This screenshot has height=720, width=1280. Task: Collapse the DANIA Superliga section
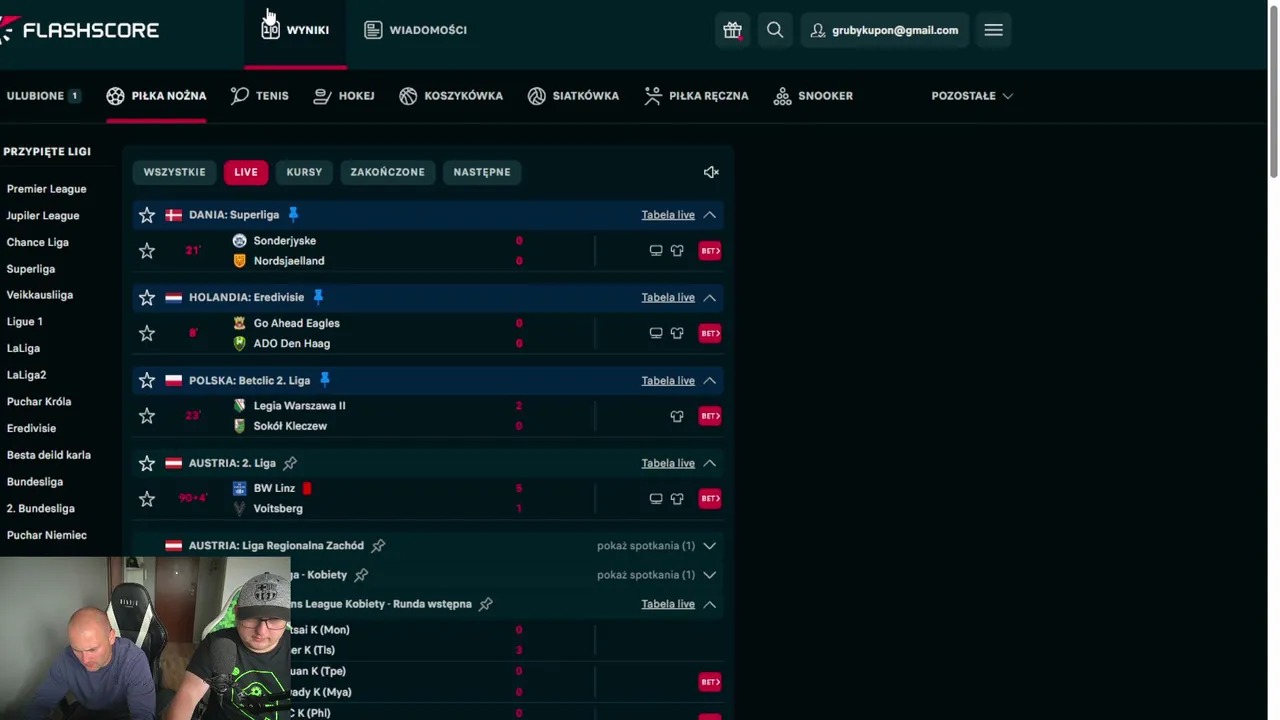pyautogui.click(x=709, y=215)
